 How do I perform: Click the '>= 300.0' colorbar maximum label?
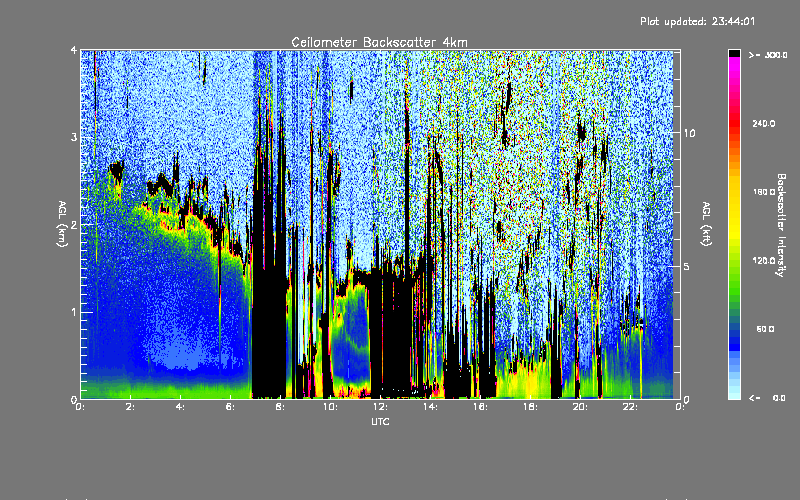click(768, 55)
